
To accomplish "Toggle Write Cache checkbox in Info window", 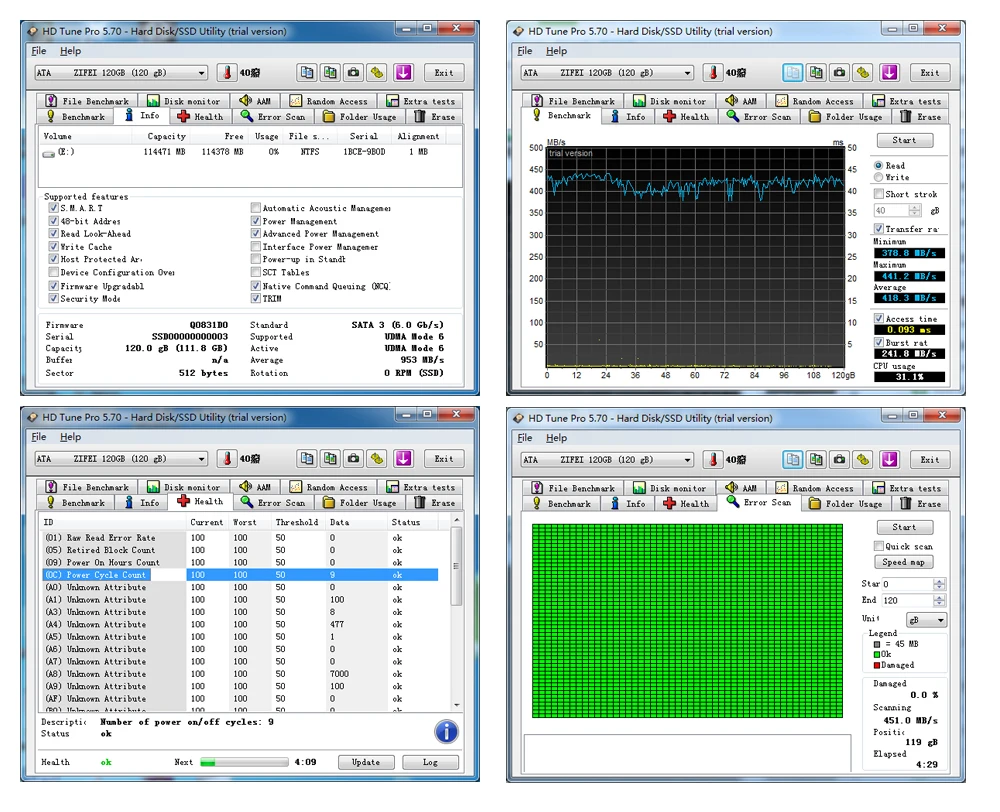I will pyautogui.click(x=54, y=246).
